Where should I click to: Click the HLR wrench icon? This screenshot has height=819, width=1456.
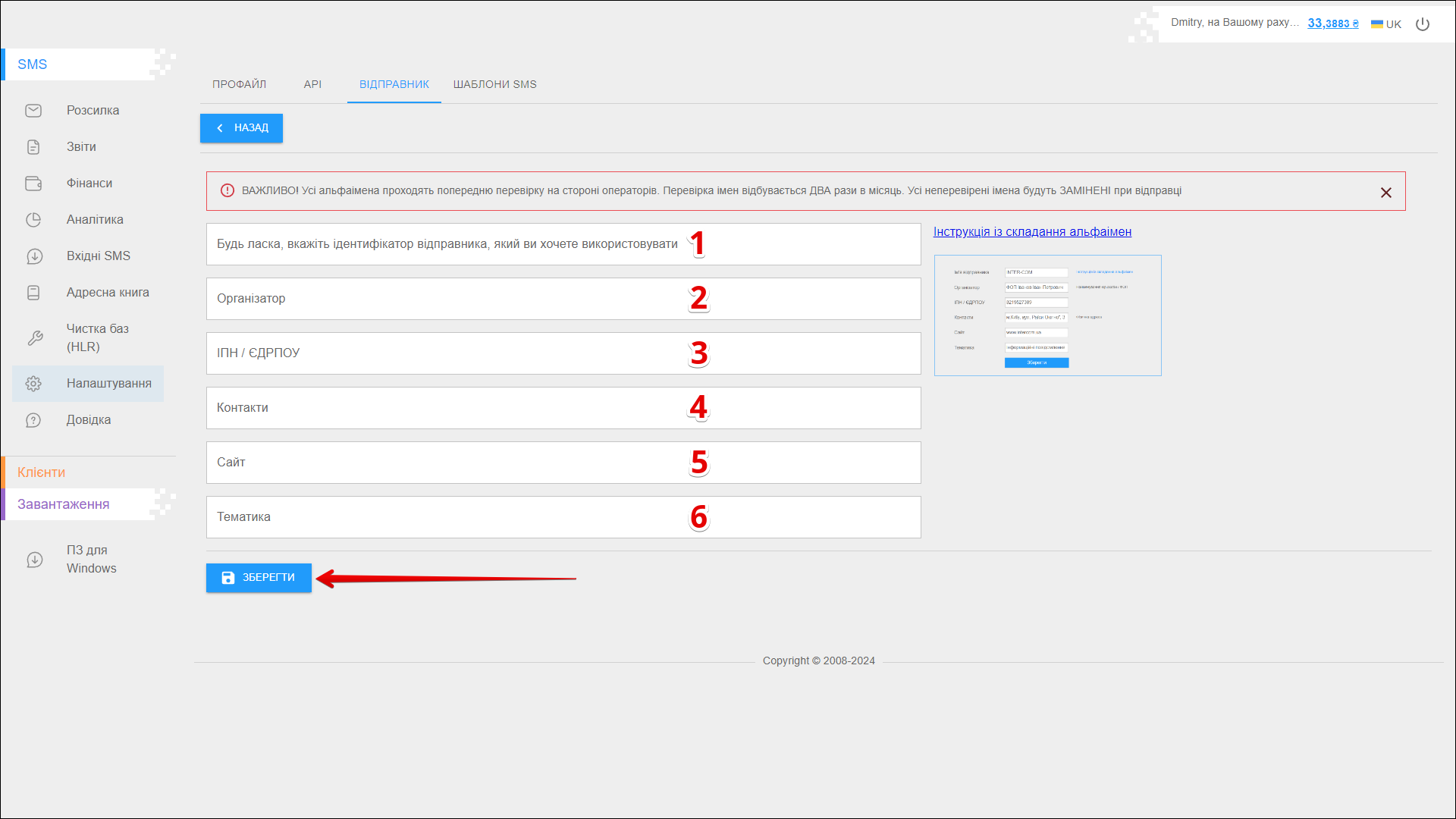35,338
